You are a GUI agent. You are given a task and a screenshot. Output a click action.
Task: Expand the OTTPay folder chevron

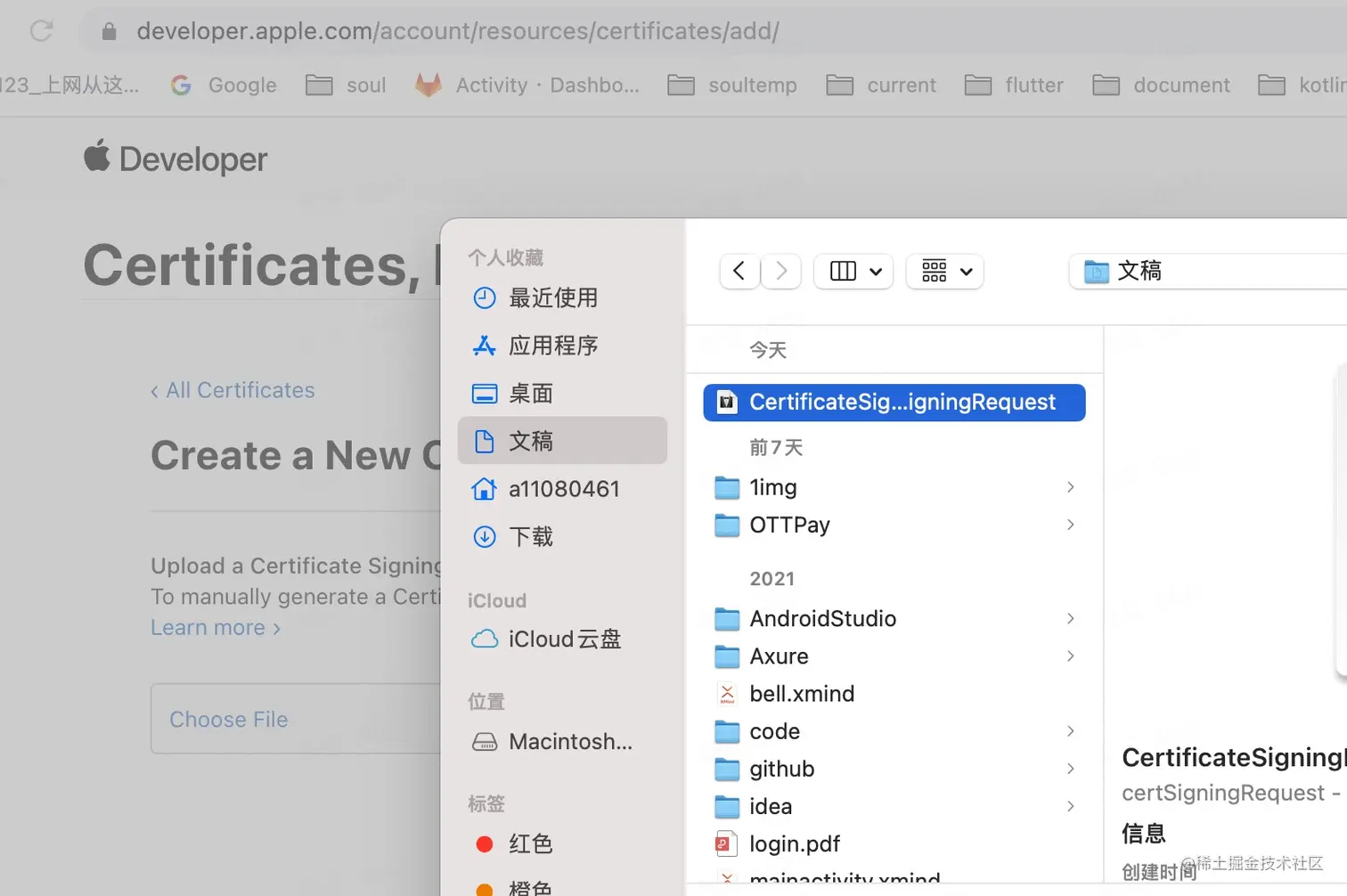coord(1071,525)
